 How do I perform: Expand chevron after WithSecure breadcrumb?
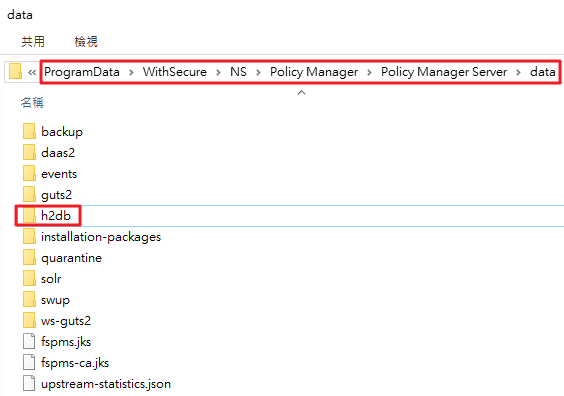click(x=218, y=72)
